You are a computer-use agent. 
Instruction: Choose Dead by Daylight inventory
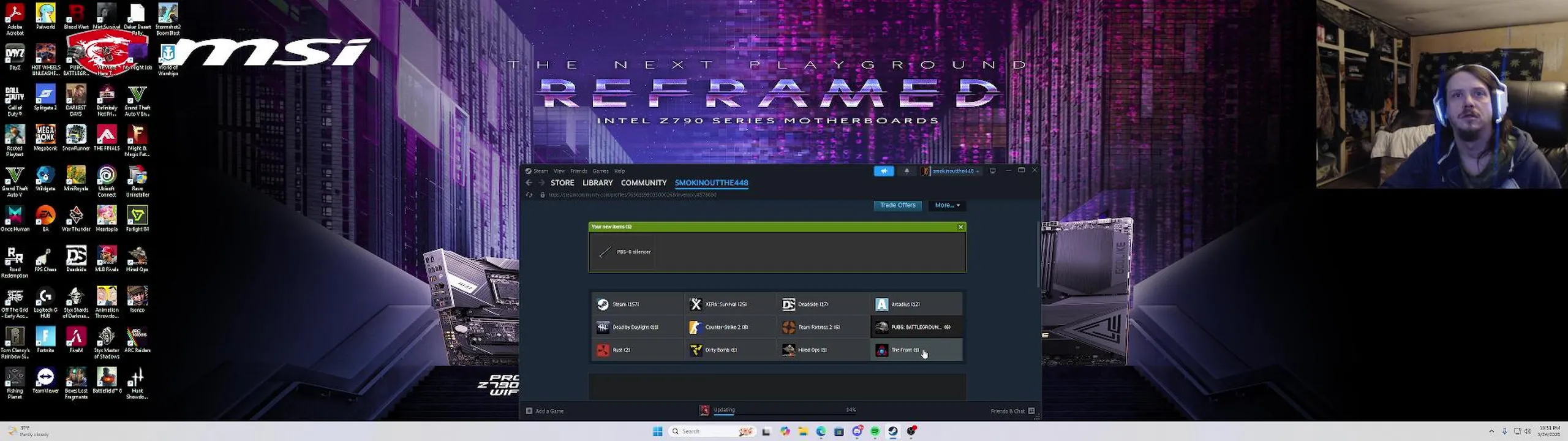(x=638, y=327)
